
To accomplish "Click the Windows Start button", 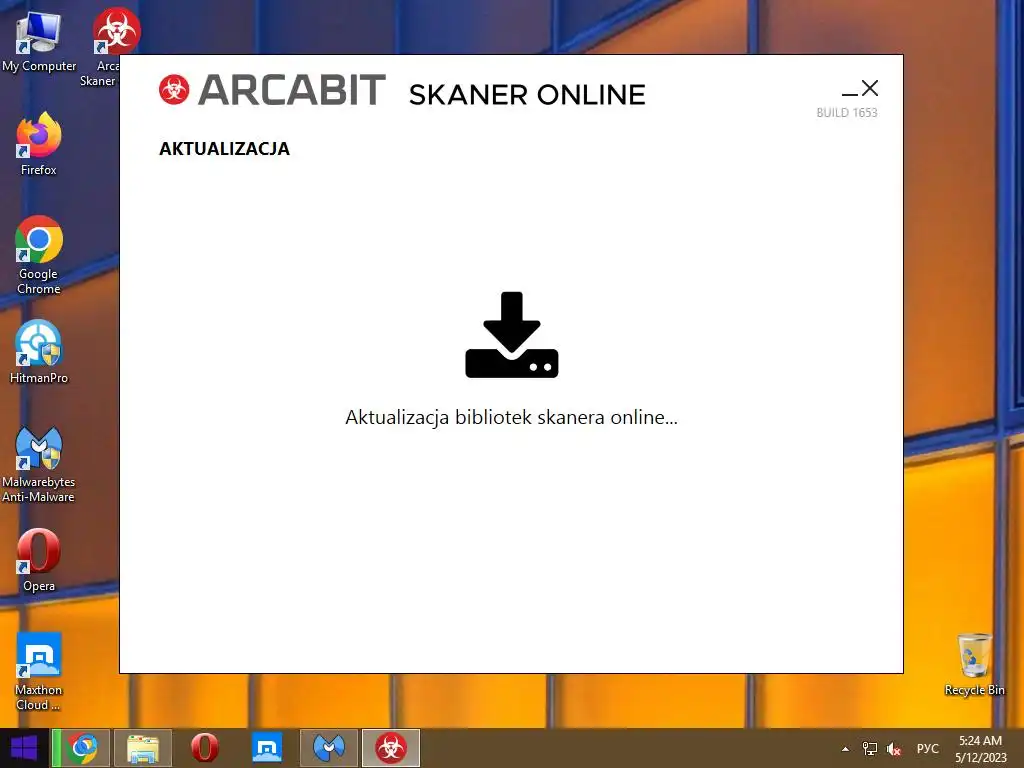I will tap(24, 748).
